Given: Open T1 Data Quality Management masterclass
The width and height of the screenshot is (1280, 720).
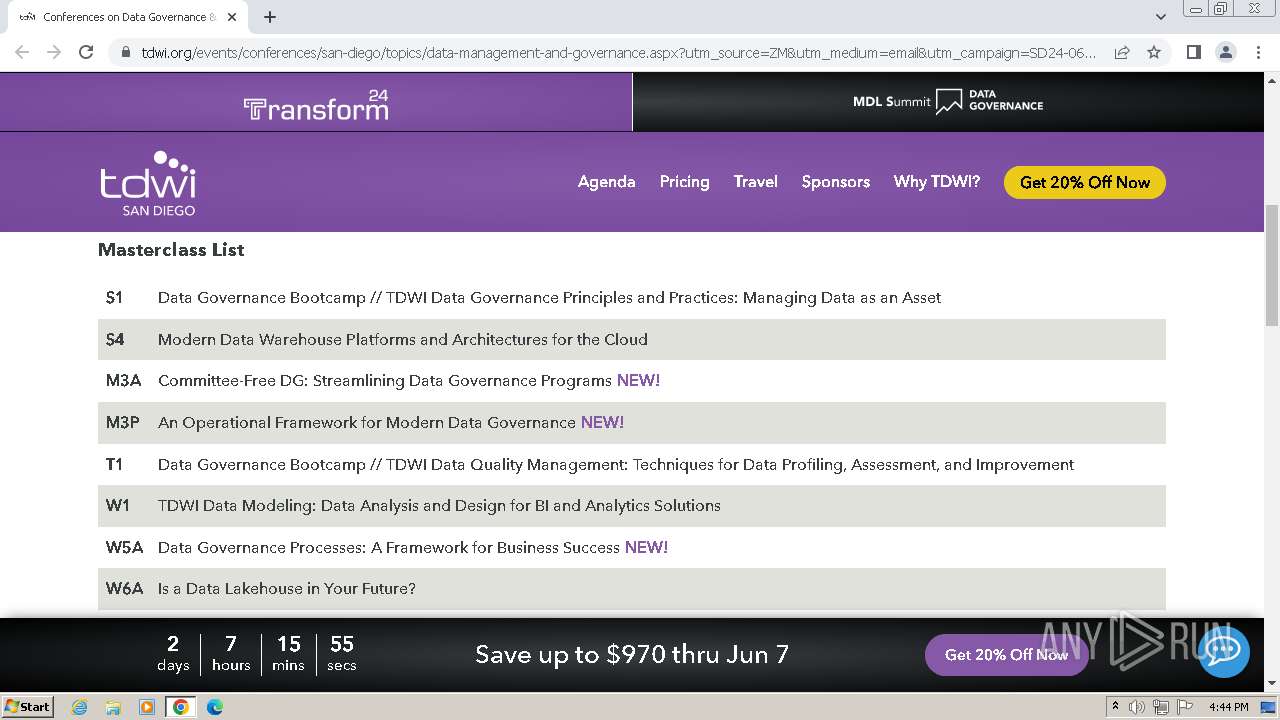Looking at the screenshot, I should pos(616,465).
